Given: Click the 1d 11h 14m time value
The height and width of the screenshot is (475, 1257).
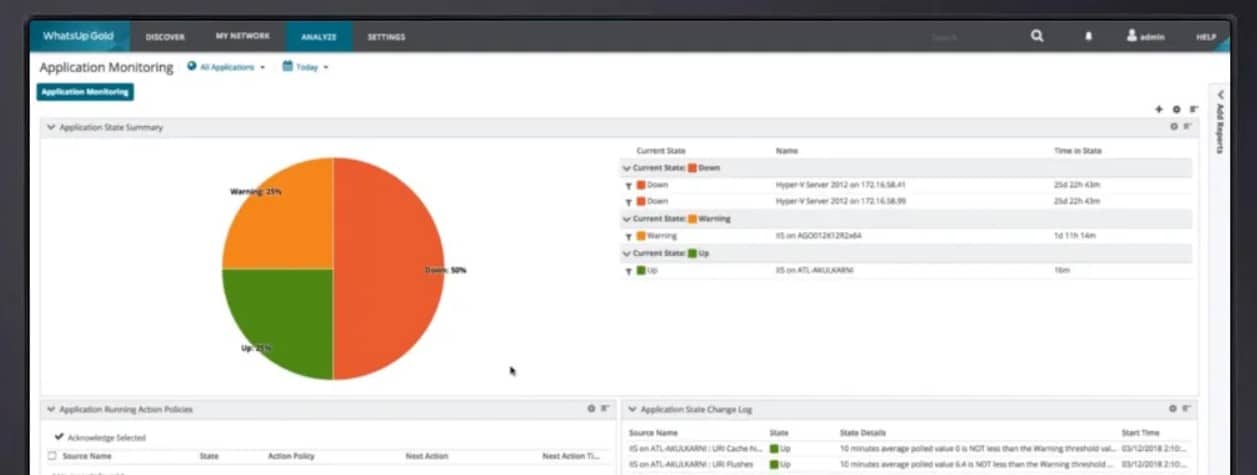Looking at the screenshot, I should tap(1075, 236).
